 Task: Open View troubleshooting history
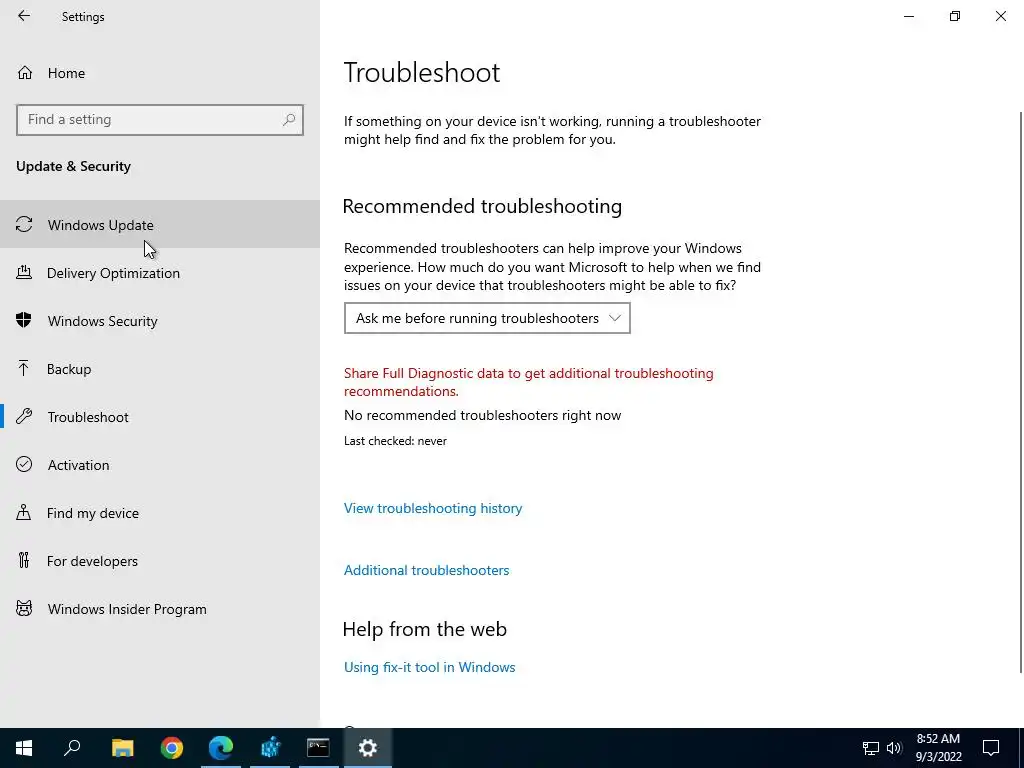coord(433,508)
